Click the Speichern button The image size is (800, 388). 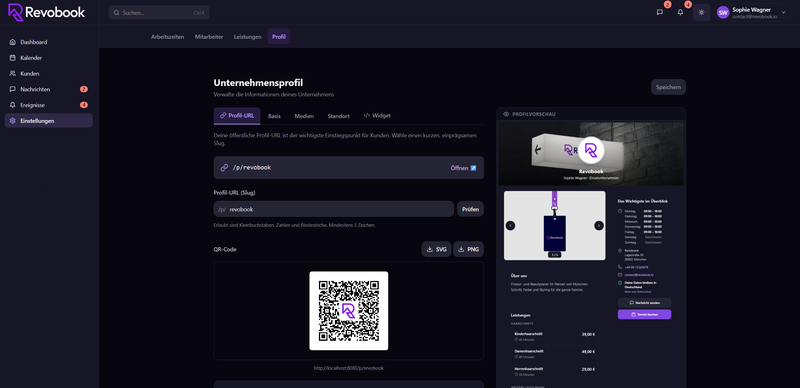coord(668,87)
